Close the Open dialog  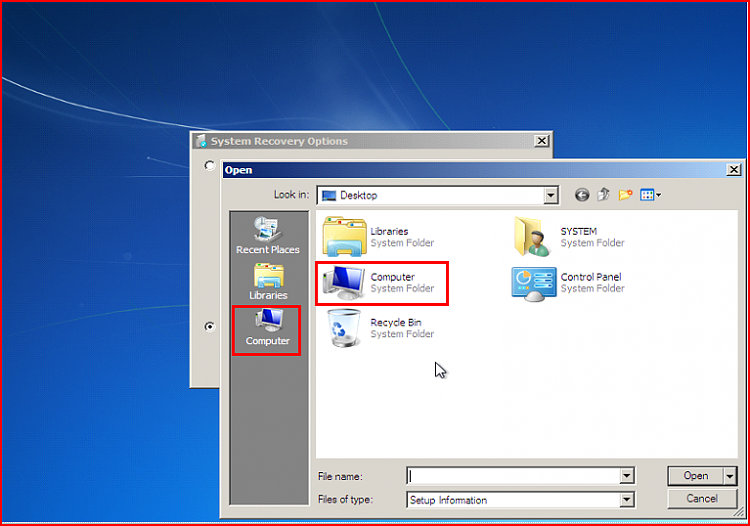(734, 170)
